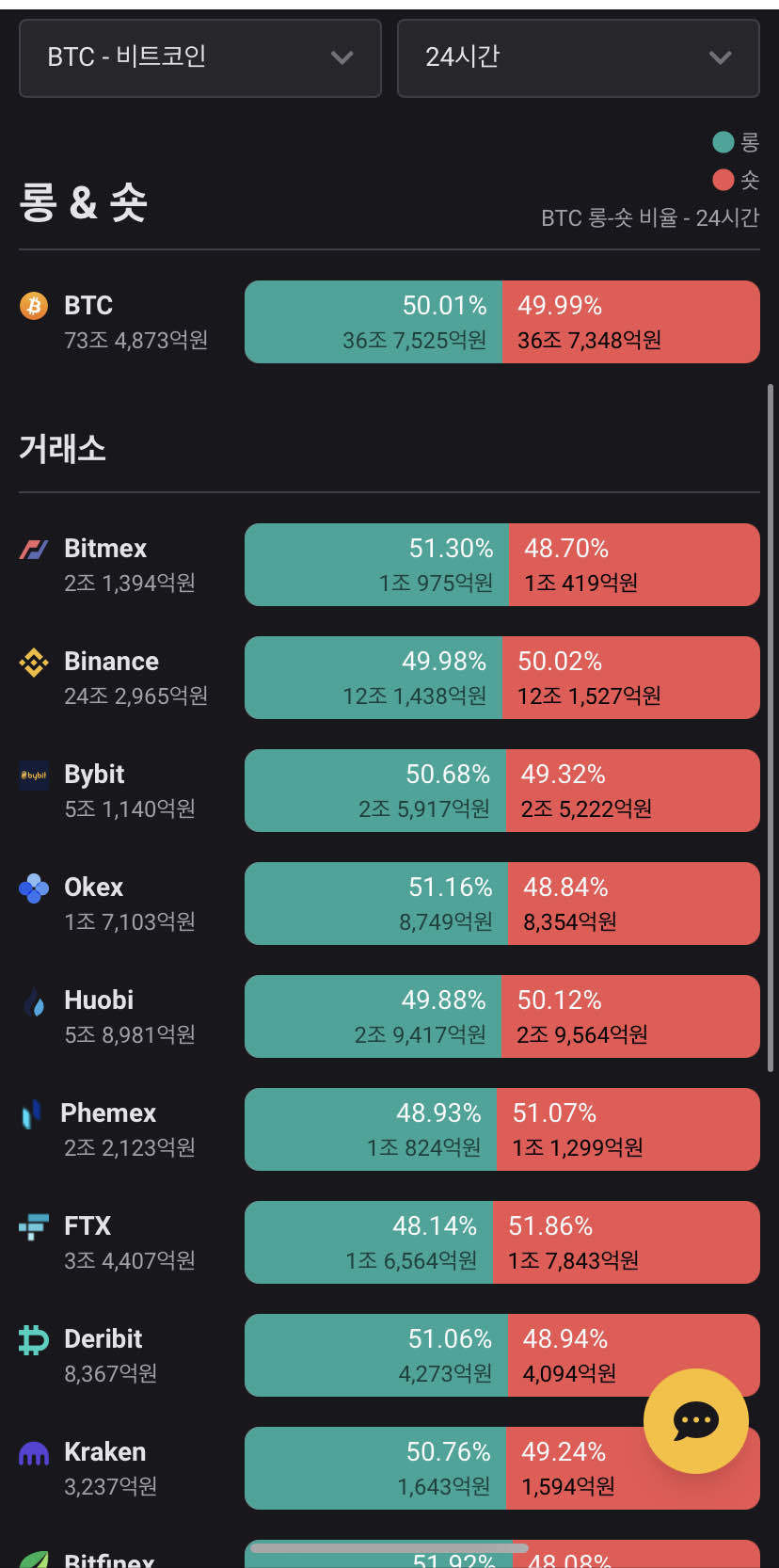Click the Huobi droplet icon
The image size is (779, 1568).
click(33, 1000)
